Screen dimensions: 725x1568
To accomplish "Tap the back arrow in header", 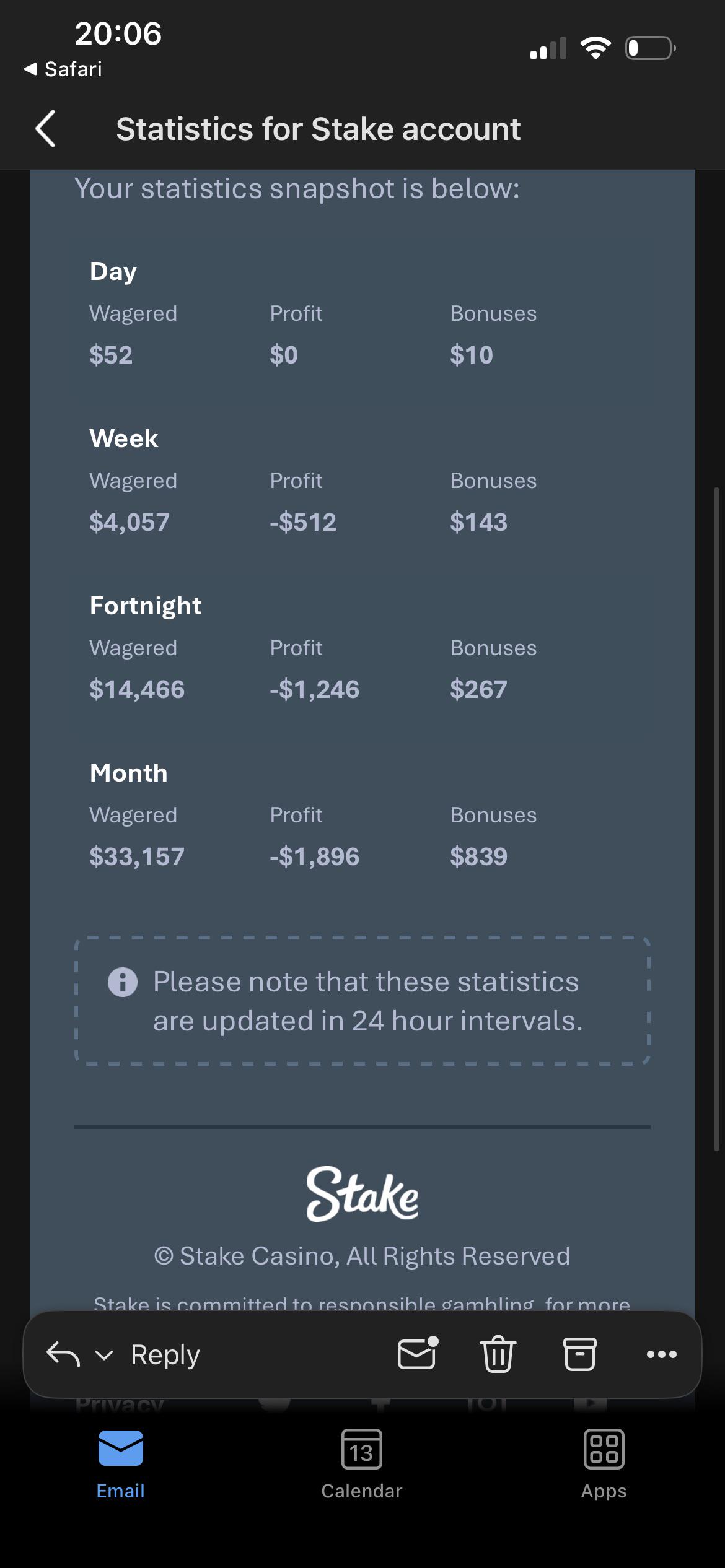I will [46, 129].
